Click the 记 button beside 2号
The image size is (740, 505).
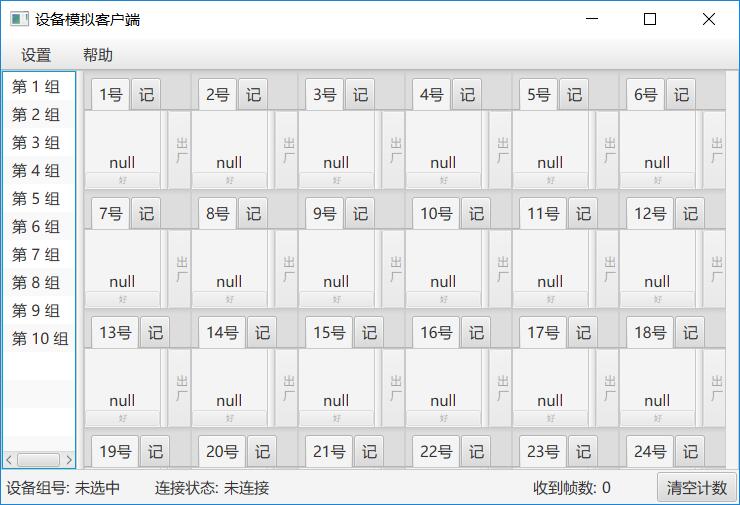click(x=253, y=94)
